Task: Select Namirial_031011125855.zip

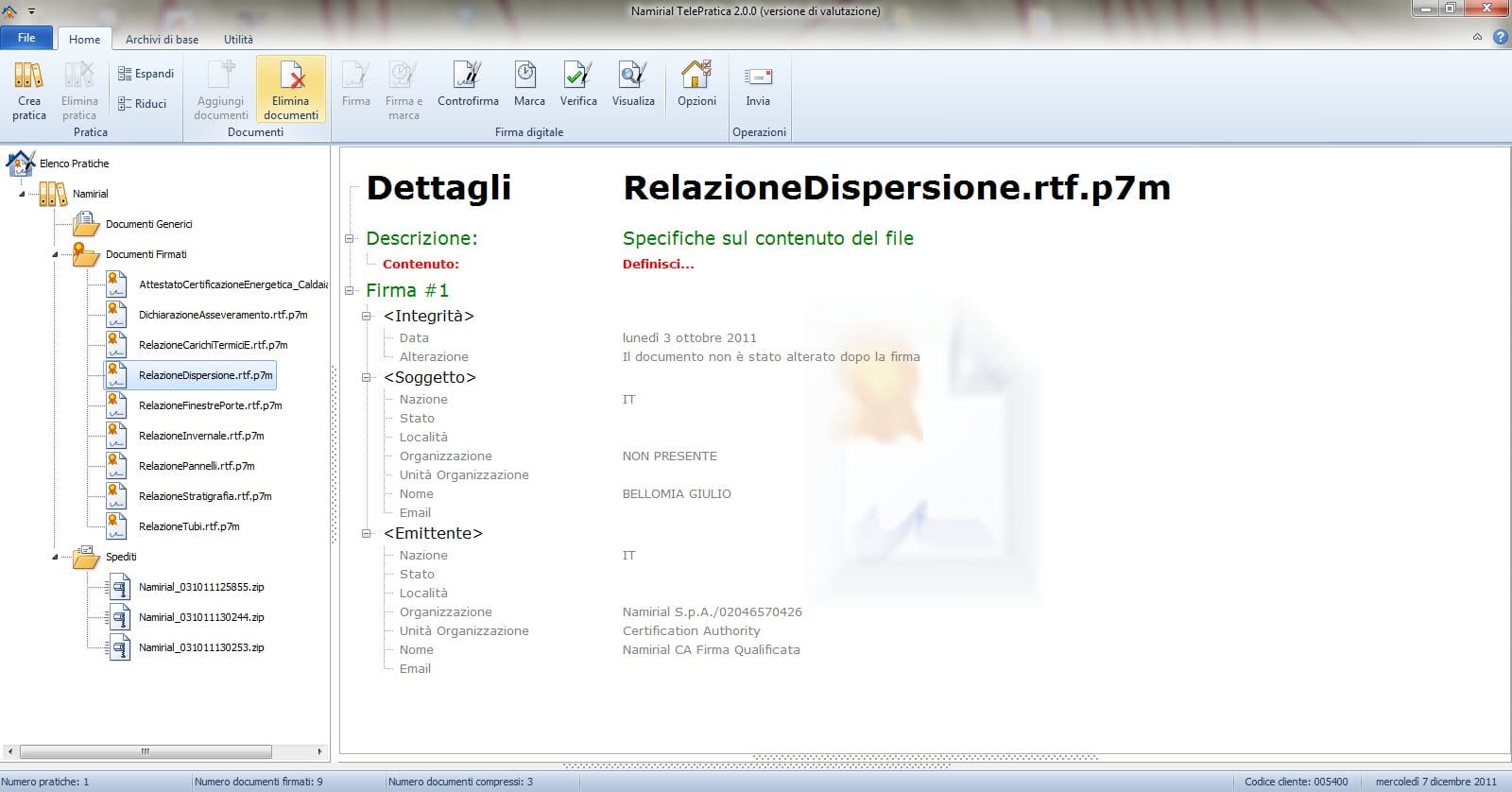Action: [201, 587]
